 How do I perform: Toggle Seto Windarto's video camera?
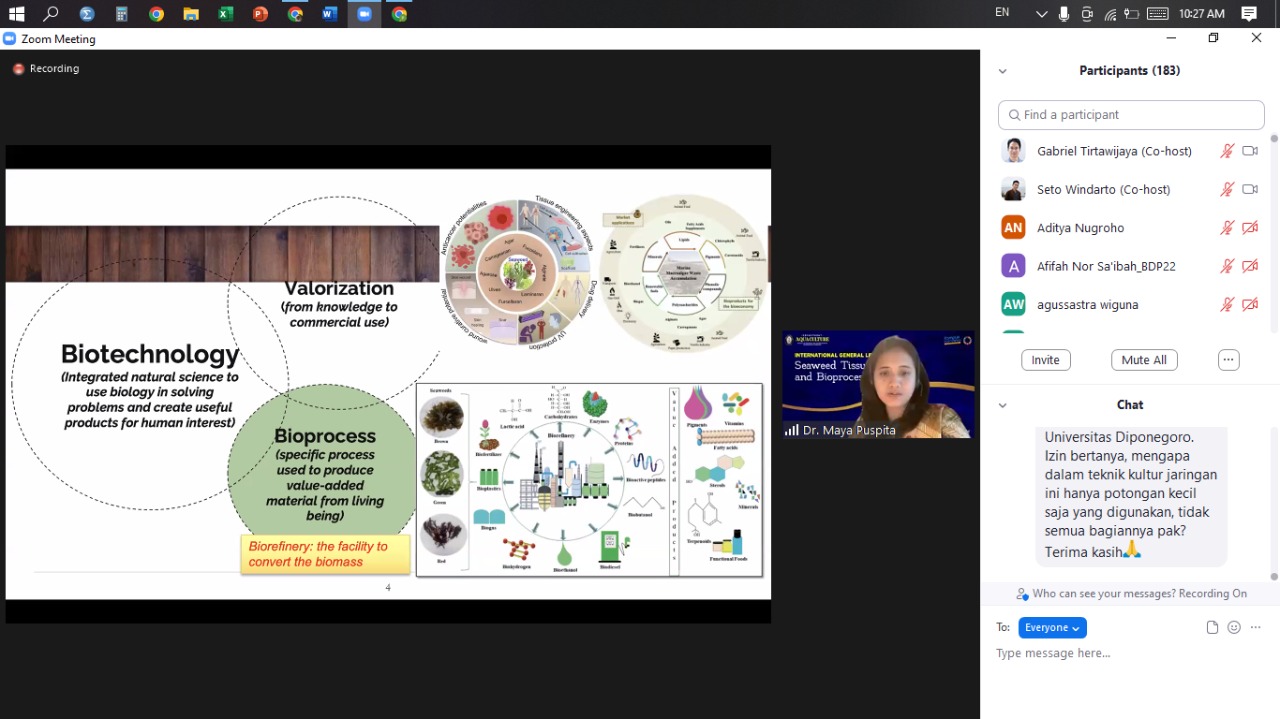1250,190
